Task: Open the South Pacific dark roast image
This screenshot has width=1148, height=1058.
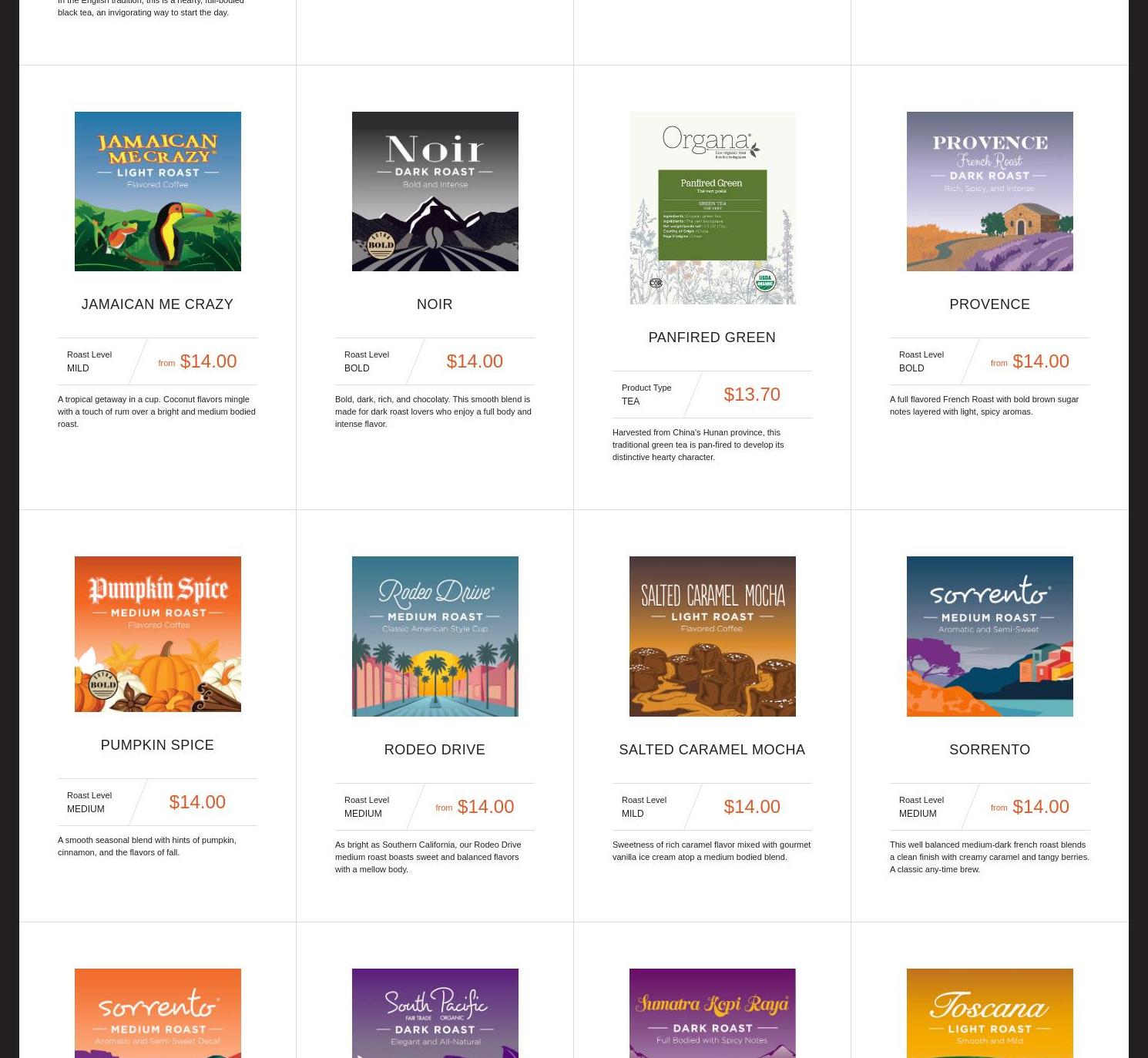Action: point(435,1013)
